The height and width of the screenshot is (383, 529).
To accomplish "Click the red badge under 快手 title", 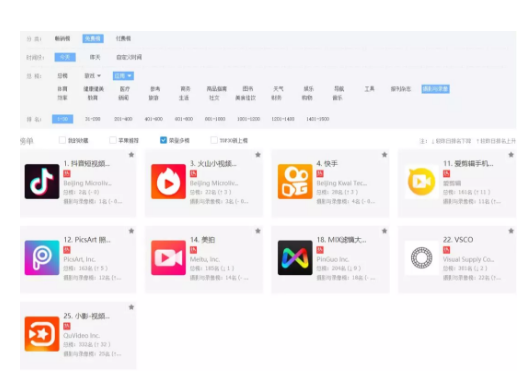I will (320, 173).
